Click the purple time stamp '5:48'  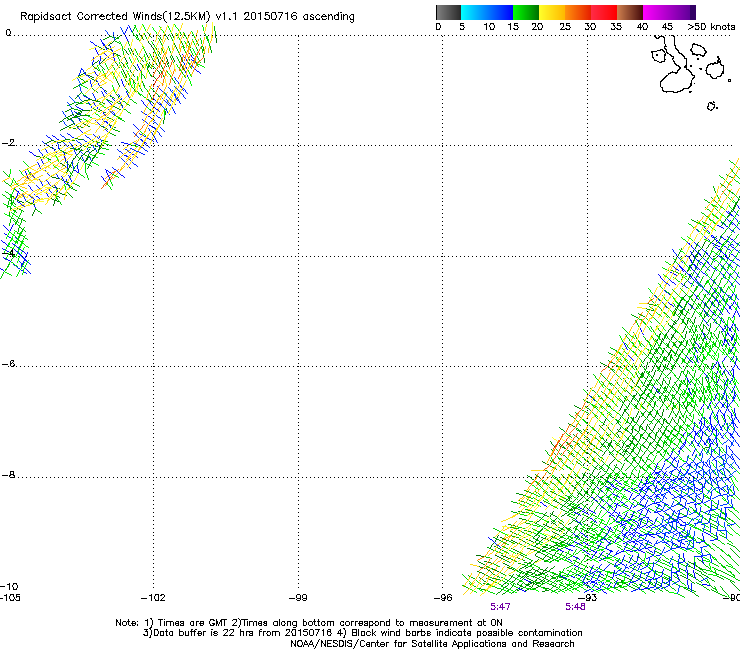[575, 607]
